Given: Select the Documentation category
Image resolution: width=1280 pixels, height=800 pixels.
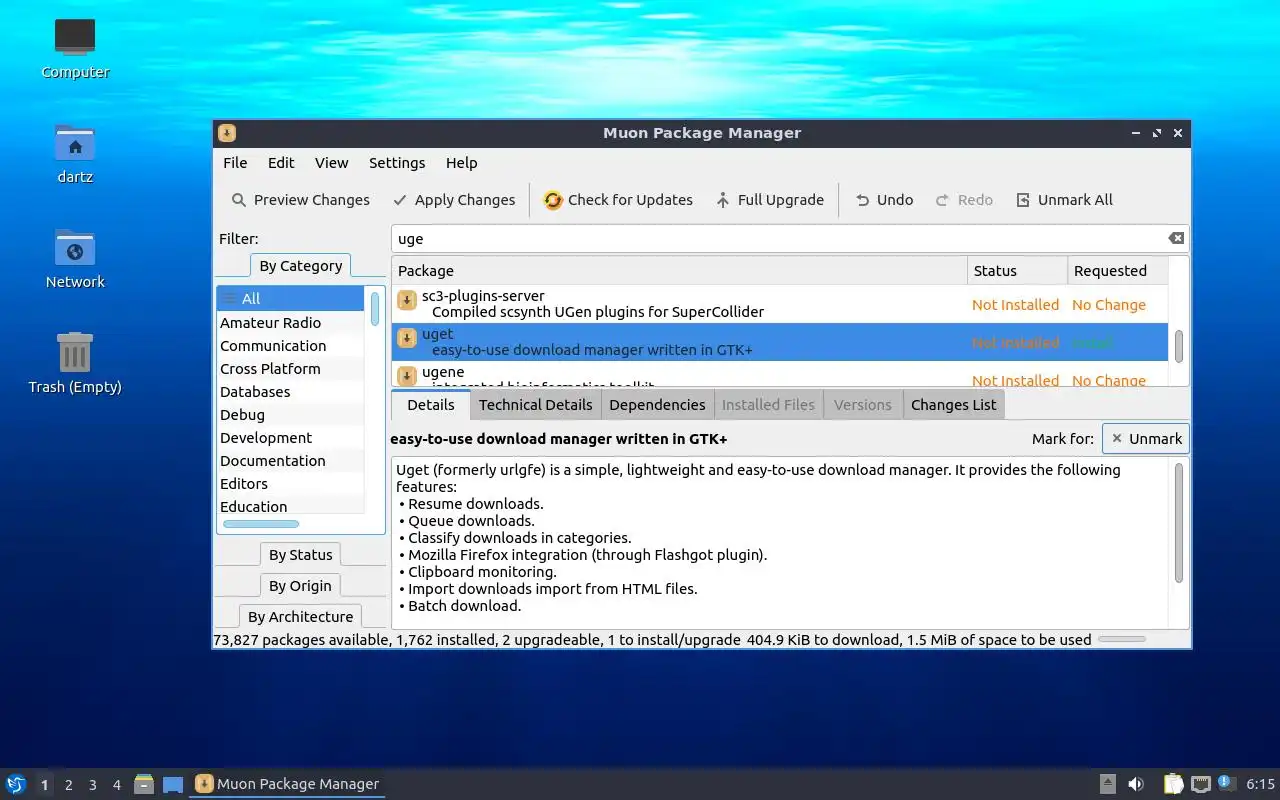Looking at the screenshot, I should (x=290, y=461).
